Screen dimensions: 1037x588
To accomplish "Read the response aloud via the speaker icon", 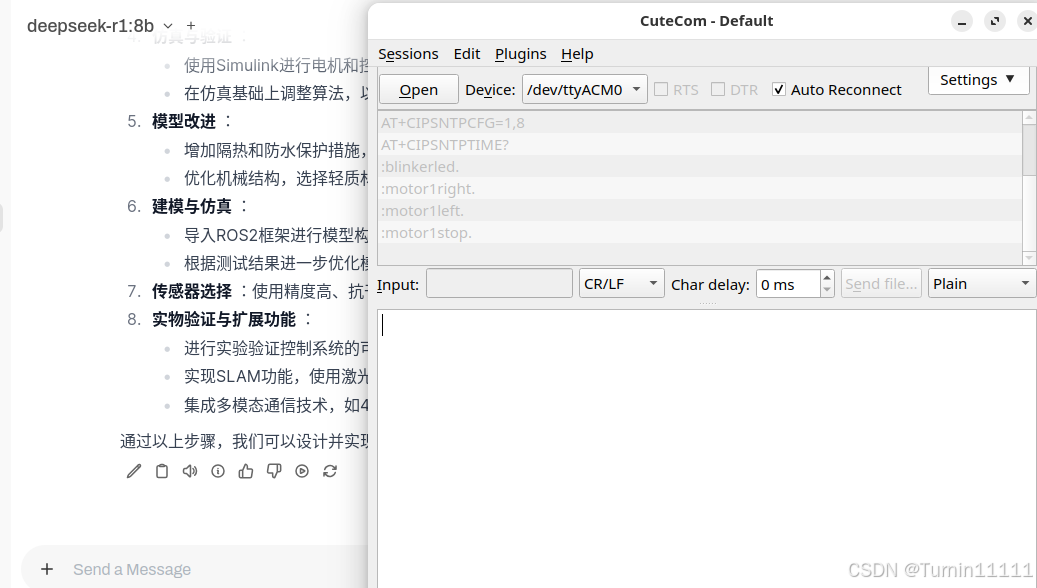I will pos(189,471).
